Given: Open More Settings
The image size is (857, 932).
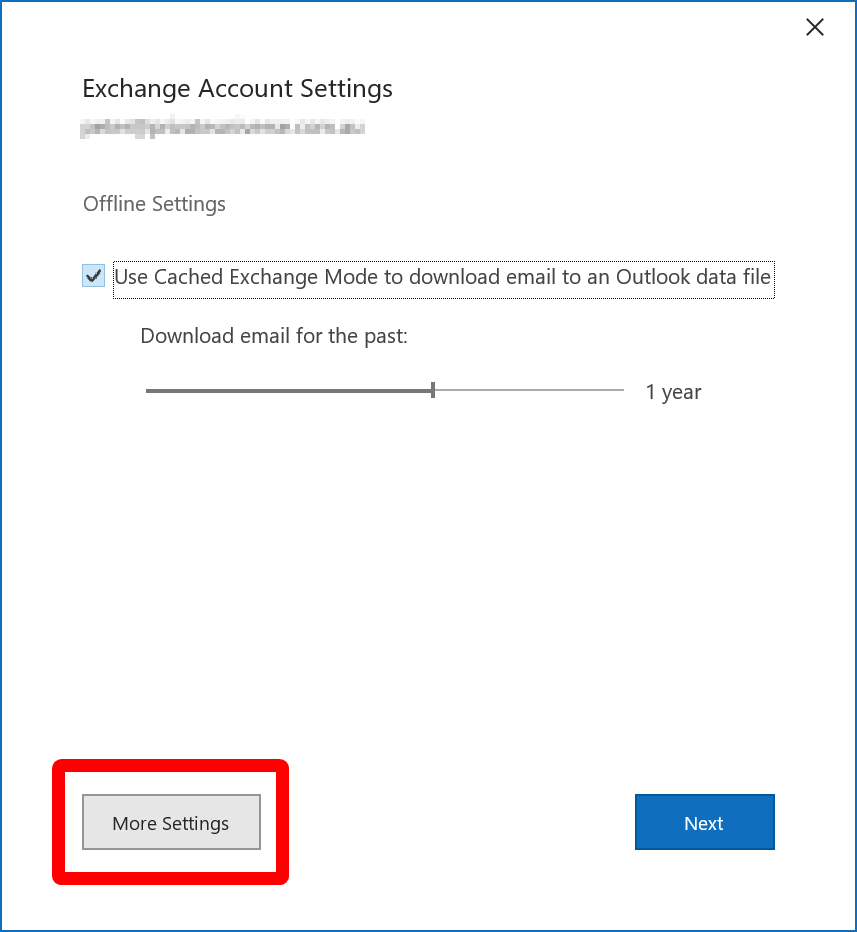Looking at the screenshot, I should [x=171, y=823].
